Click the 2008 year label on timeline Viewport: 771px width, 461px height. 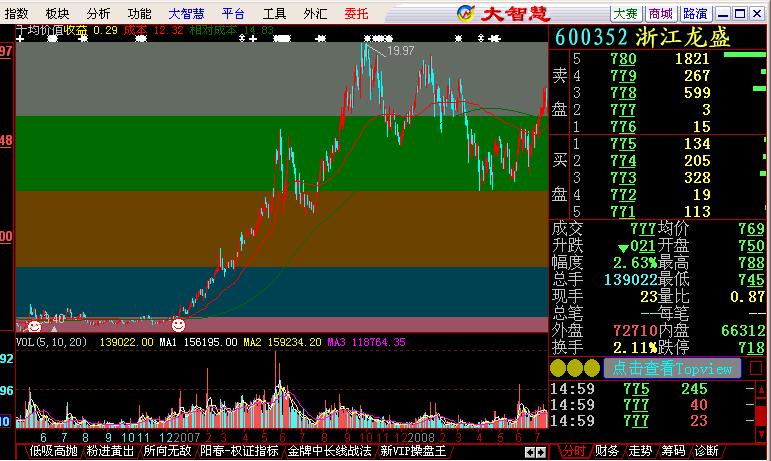[x=421, y=437]
